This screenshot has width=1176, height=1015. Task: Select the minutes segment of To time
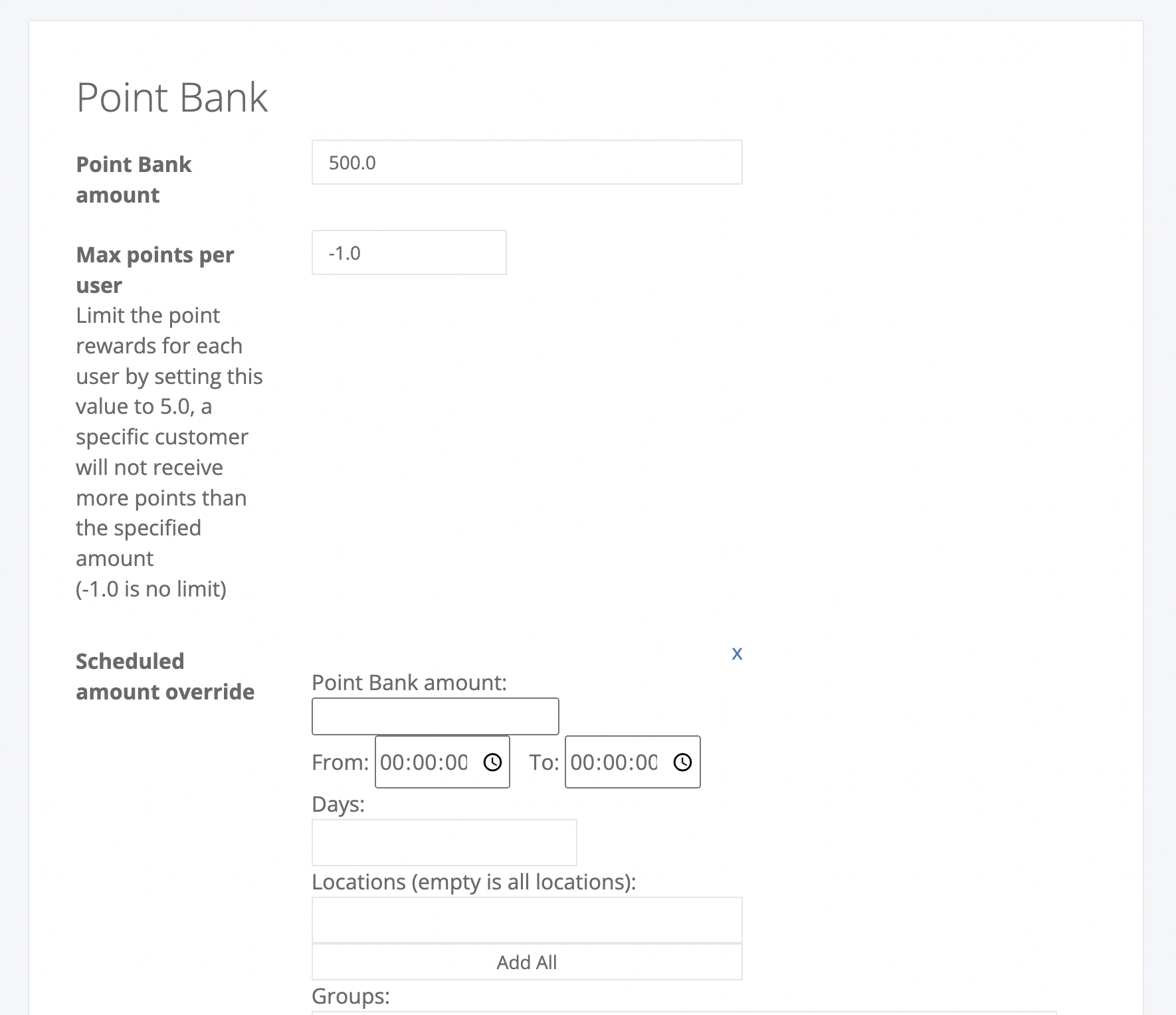coord(614,762)
